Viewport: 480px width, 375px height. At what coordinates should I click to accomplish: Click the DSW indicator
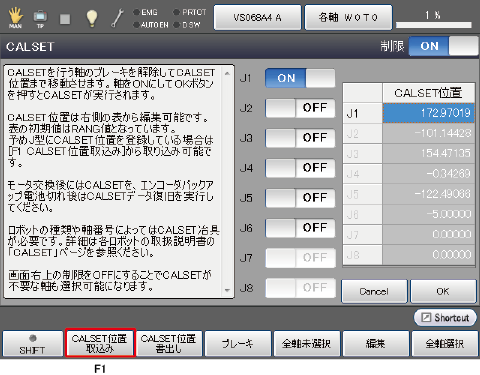[x=187, y=25]
